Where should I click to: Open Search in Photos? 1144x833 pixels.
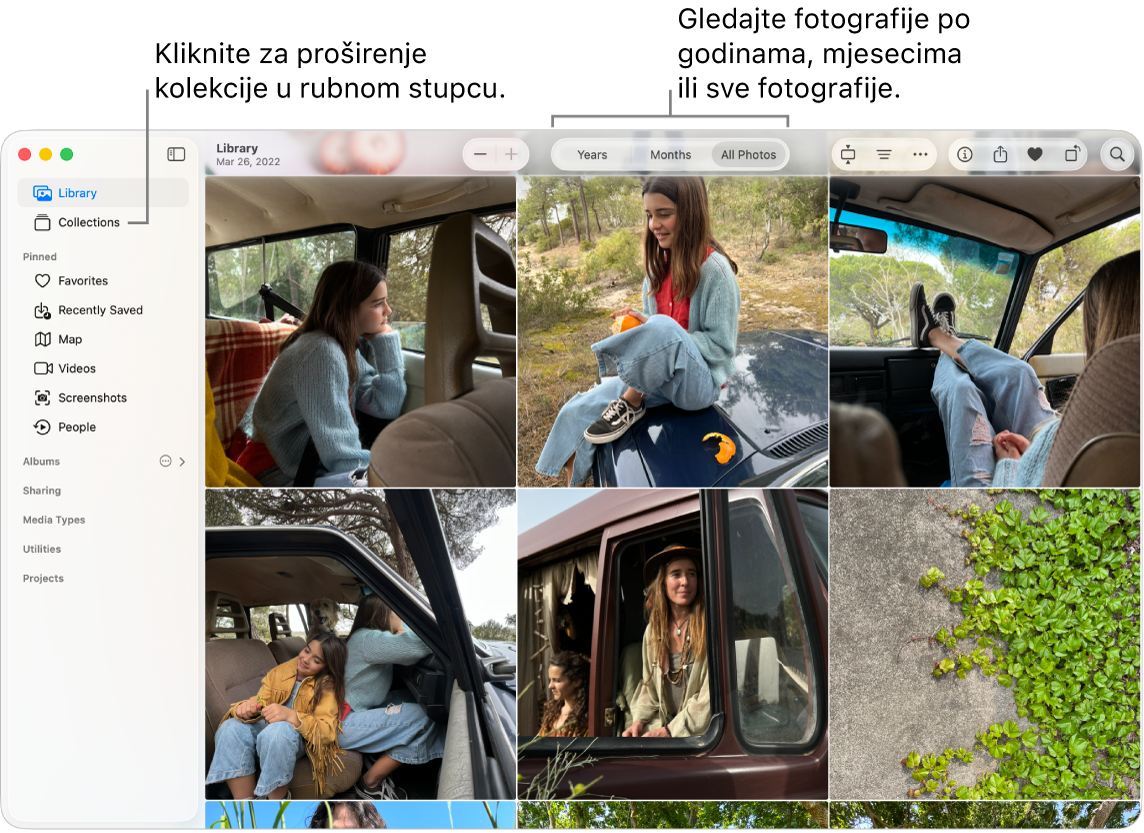(x=1117, y=154)
